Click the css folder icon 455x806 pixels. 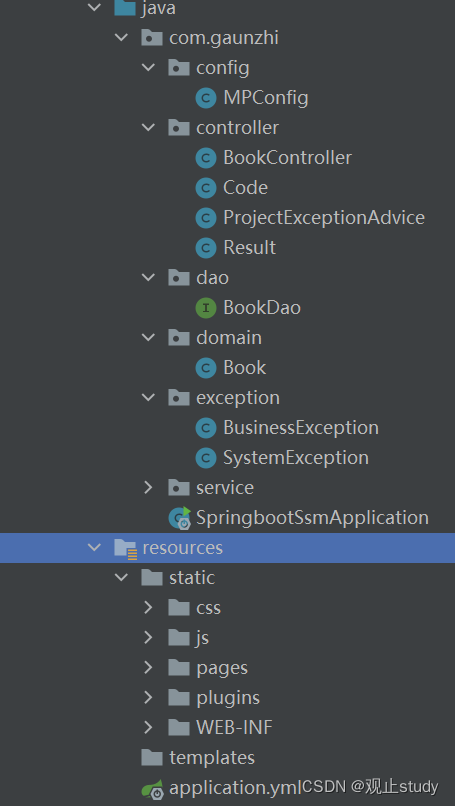pyautogui.click(x=179, y=608)
